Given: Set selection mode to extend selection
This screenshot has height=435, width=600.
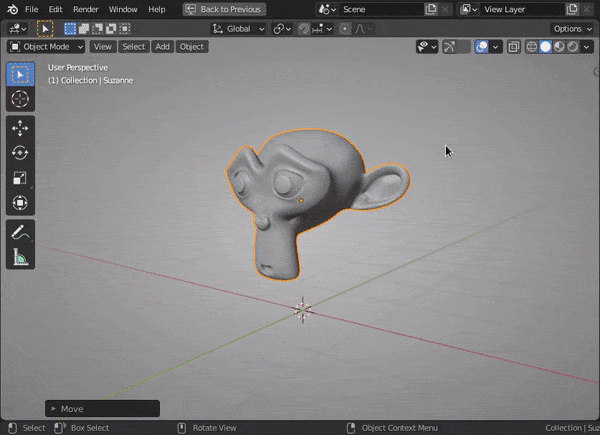Looking at the screenshot, I should pos(84,28).
